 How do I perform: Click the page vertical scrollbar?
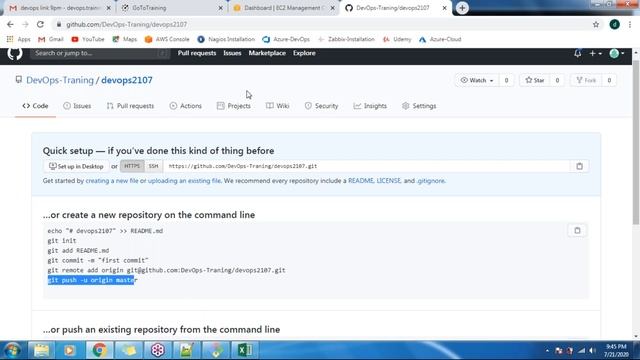636,143
